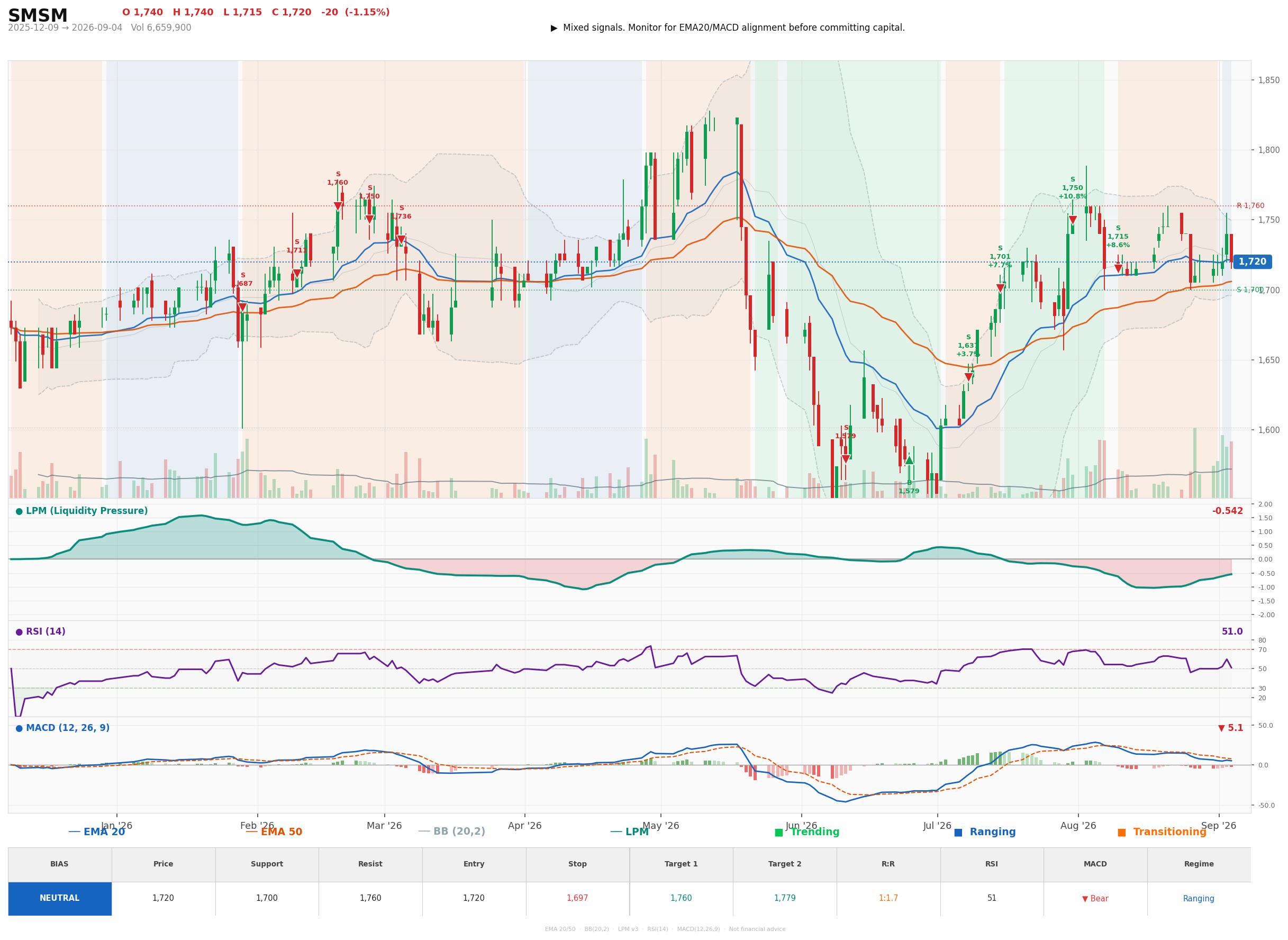1288x940 pixels.
Task: Select the sell marker labeled S 1,711
Action: point(296,274)
